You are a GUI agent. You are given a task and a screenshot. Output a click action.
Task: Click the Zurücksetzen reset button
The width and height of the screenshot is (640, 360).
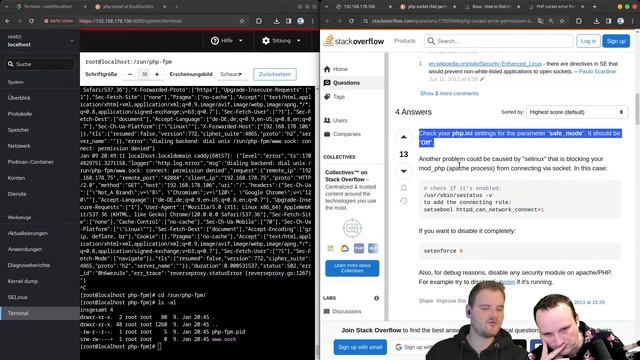point(275,74)
